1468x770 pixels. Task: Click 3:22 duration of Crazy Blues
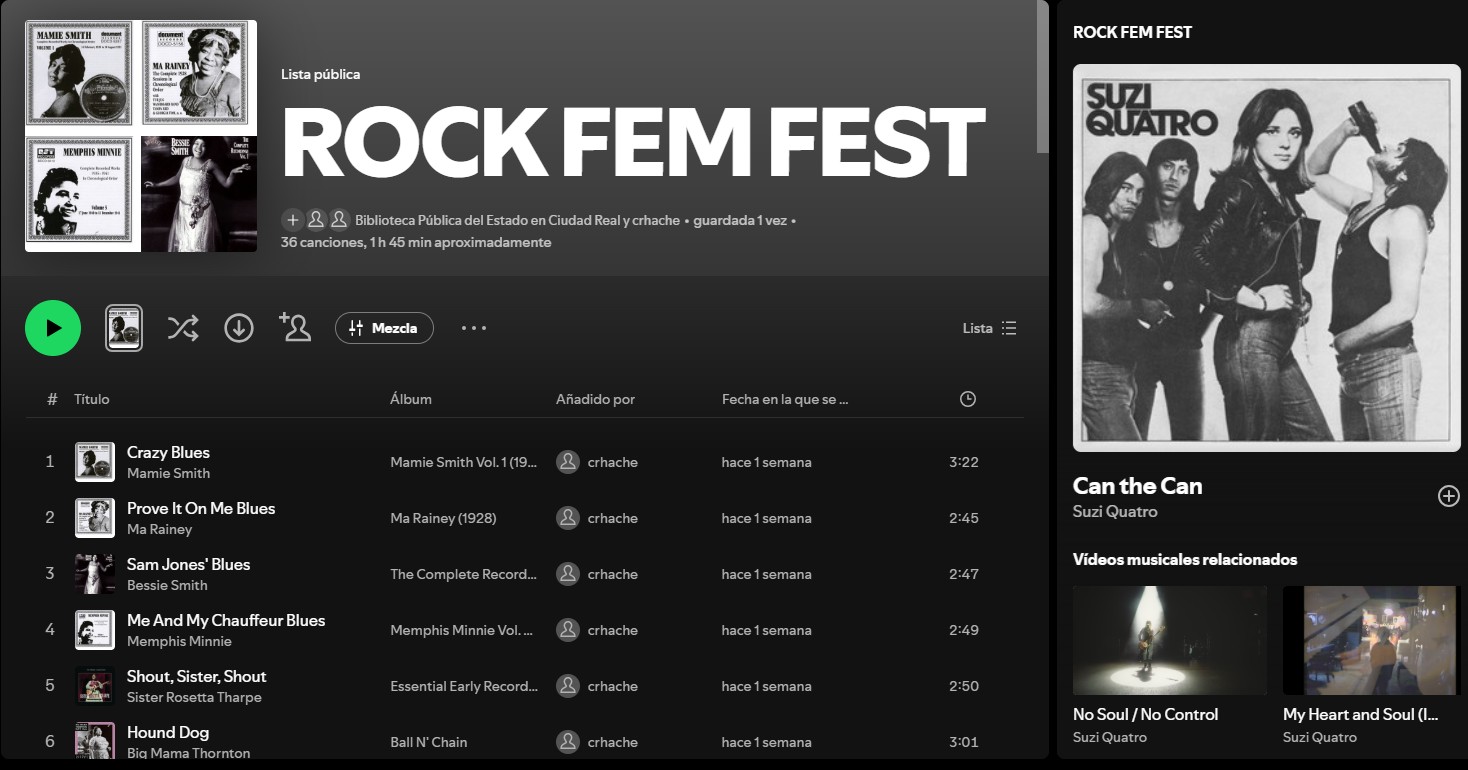[964, 462]
